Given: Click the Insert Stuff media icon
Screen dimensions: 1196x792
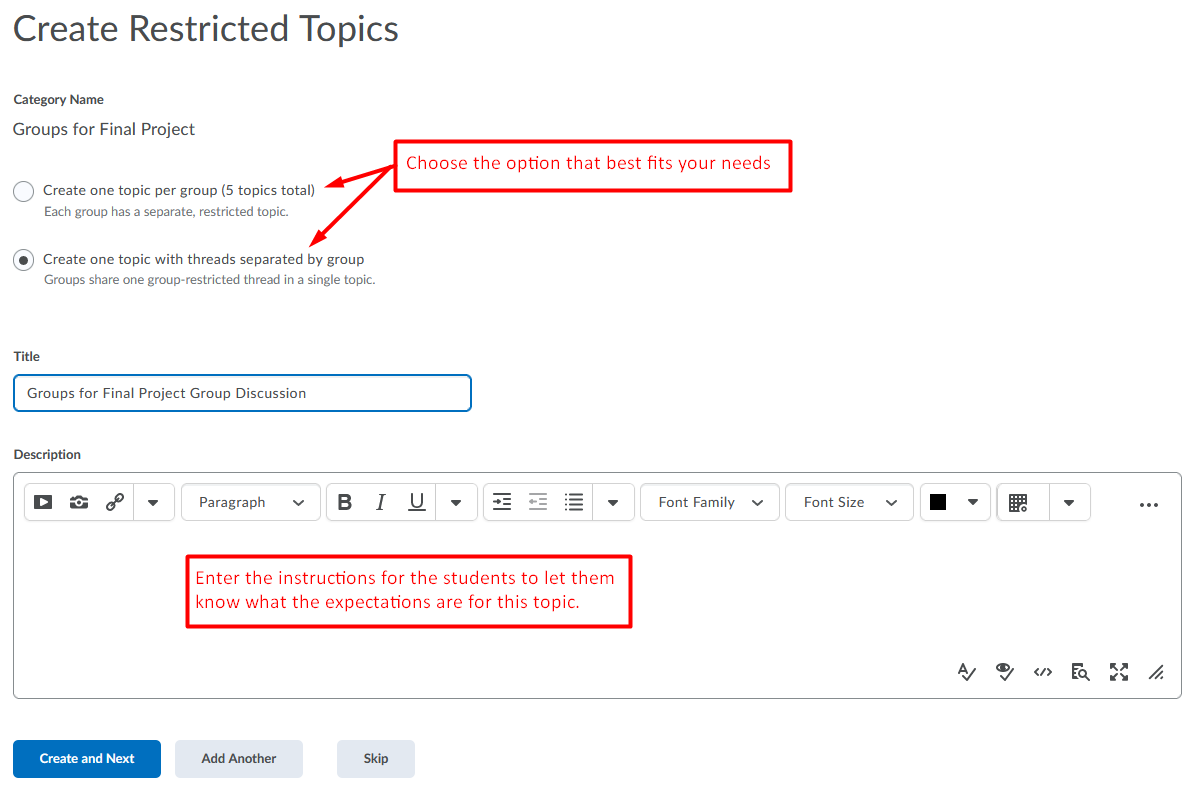Looking at the screenshot, I should pyautogui.click(x=43, y=503).
